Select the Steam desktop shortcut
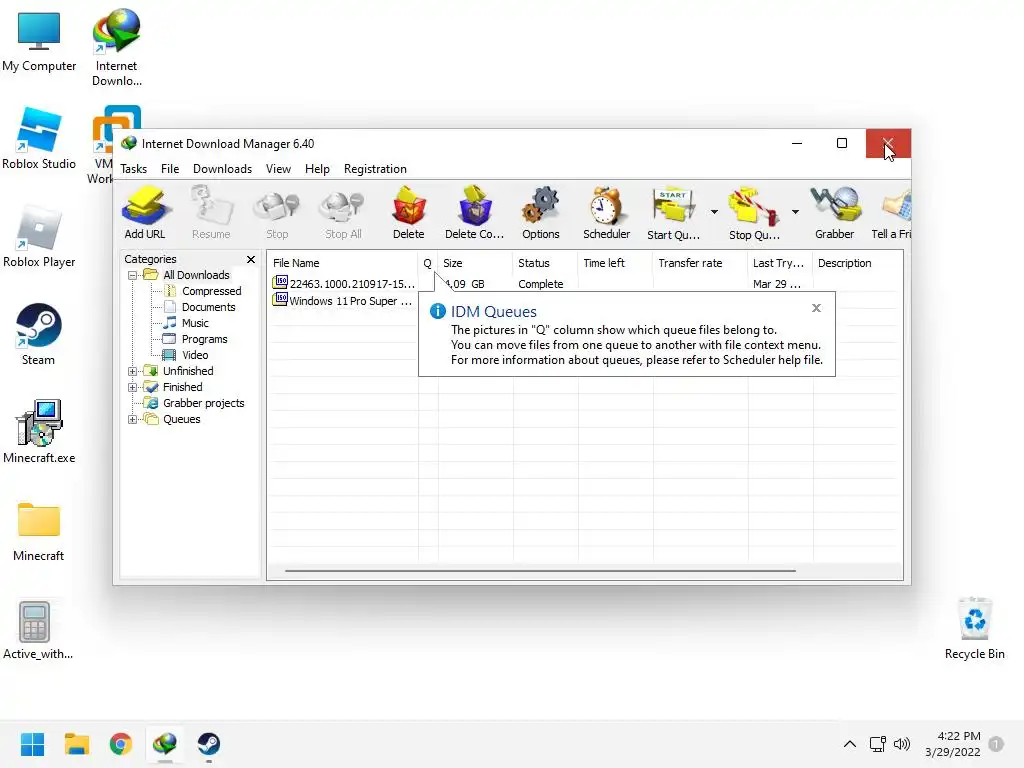This screenshot has width=1024, height=768. 39,334
